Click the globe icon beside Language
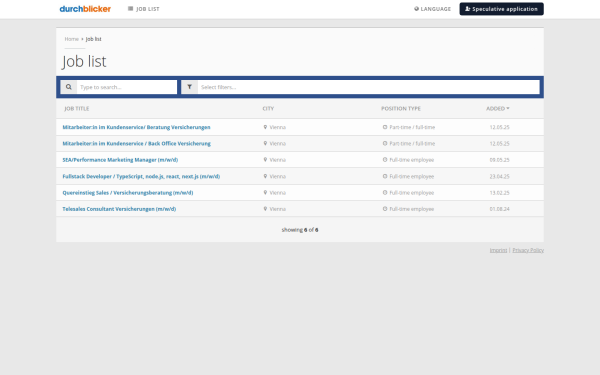Screen dimensions: 600x375 coord(416,9)
